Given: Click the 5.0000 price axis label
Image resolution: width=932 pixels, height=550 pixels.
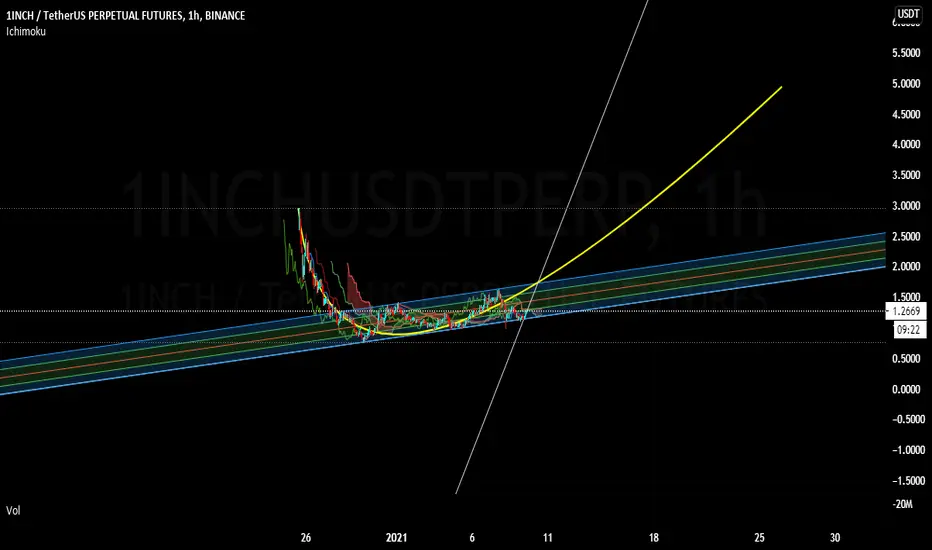Looking at the screenshot, I should coord(906,84).
